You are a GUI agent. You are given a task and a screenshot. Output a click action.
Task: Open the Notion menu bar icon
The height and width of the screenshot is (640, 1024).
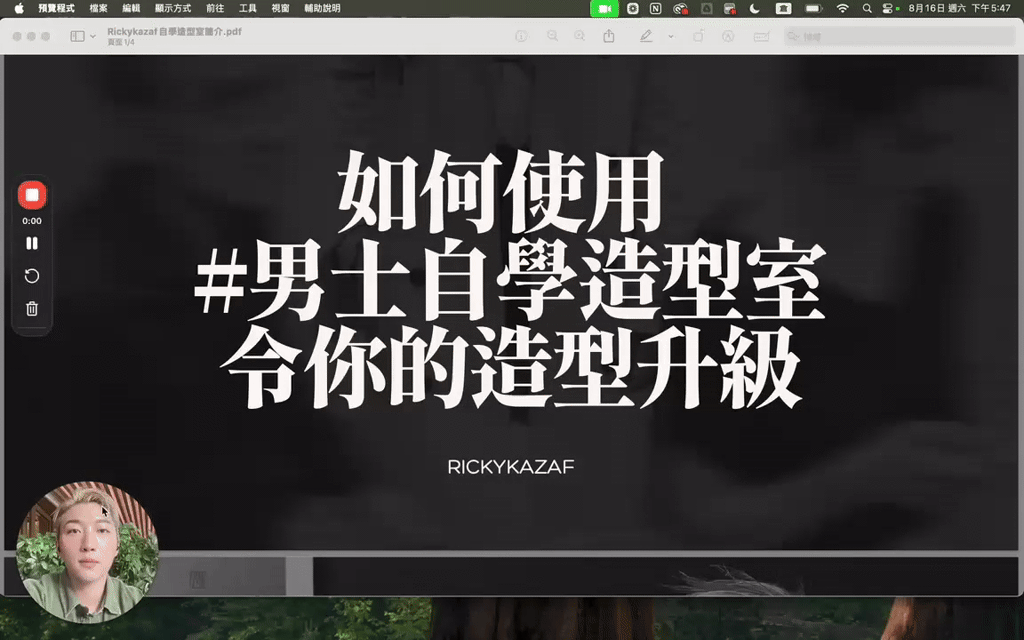pos(656,8)
